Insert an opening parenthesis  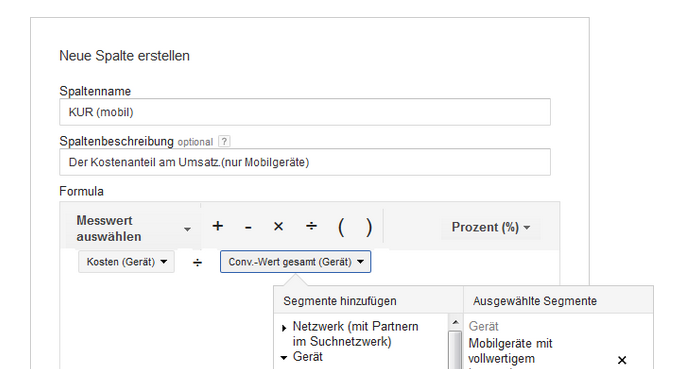click(341, 227)
